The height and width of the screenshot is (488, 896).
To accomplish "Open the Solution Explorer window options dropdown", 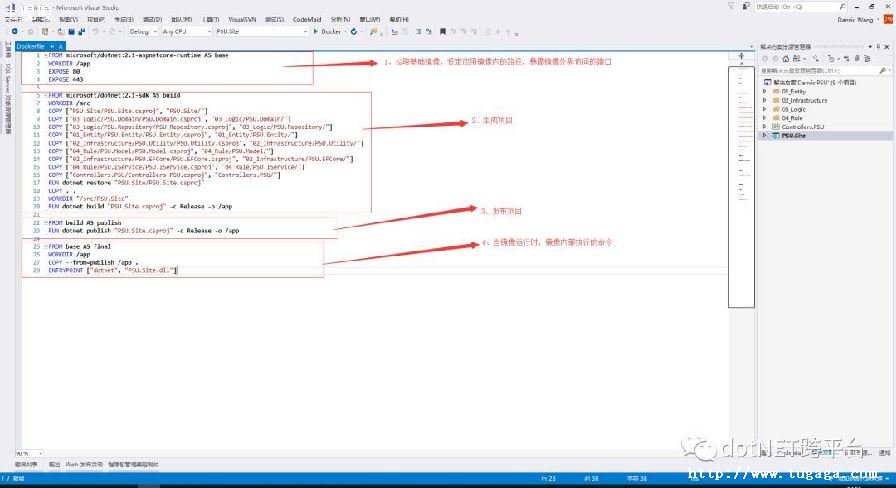I will click(x=870, y=47).
